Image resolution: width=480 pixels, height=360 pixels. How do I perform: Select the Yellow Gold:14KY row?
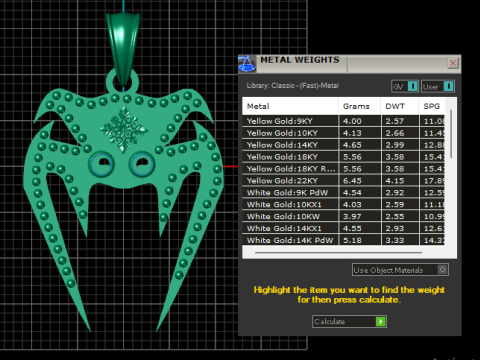[344, 145]
